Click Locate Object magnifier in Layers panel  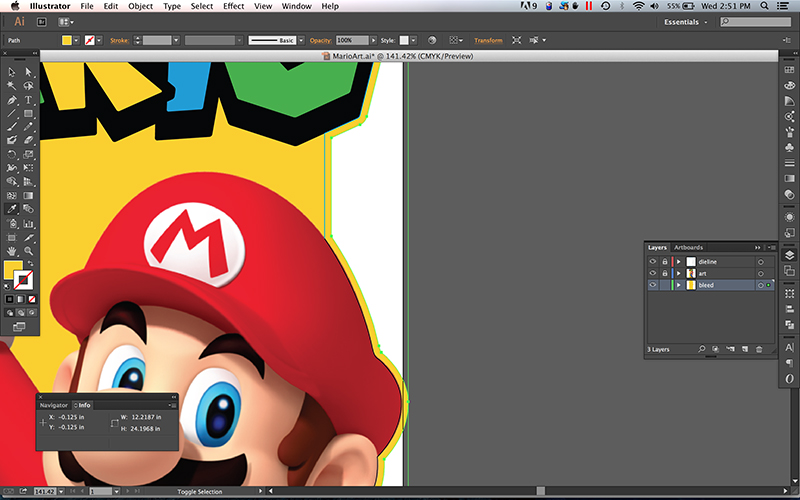click(702, 349)
